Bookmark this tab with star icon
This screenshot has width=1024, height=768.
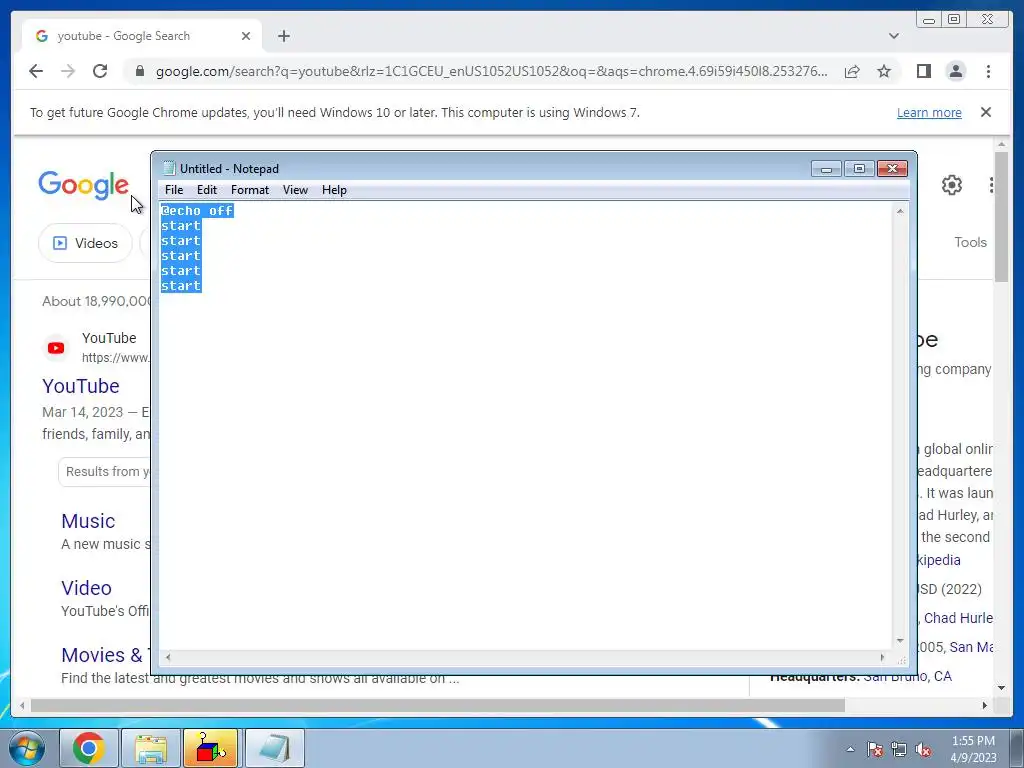click(884, 71)
